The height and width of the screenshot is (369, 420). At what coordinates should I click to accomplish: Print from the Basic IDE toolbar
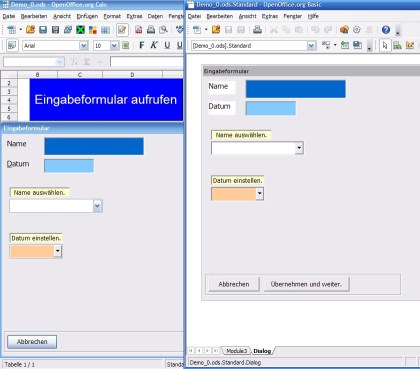point(257,30)
